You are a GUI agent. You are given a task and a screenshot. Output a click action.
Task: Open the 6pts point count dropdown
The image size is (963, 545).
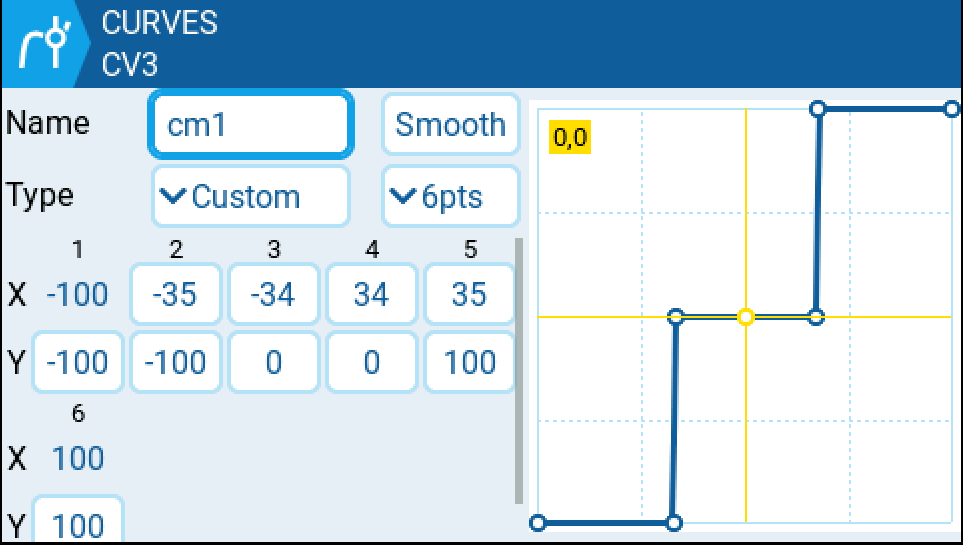tap(450, 196)
